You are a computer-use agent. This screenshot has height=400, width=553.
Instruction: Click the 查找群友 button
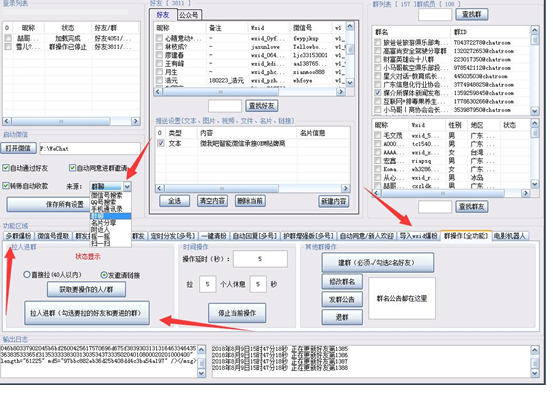472,207
